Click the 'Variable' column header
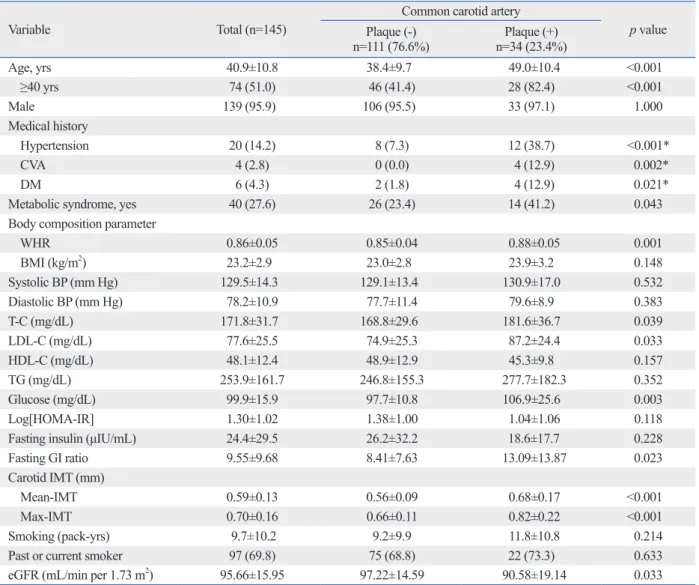This screenshot has height=585, width=699. pyautogui.click(x=29, y=30)
